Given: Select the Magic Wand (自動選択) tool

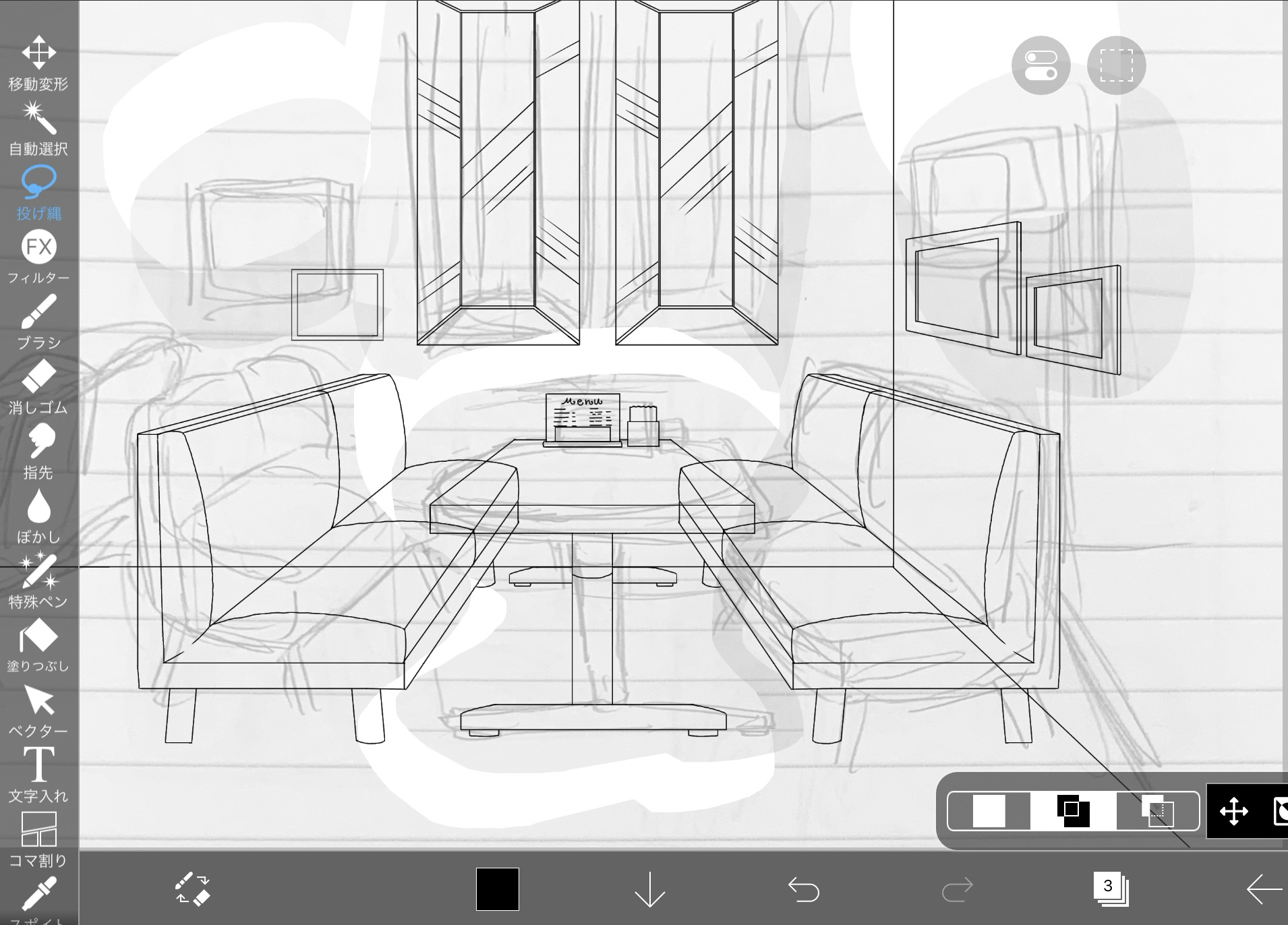Looking at the screenshot, I should pos(38,128).
